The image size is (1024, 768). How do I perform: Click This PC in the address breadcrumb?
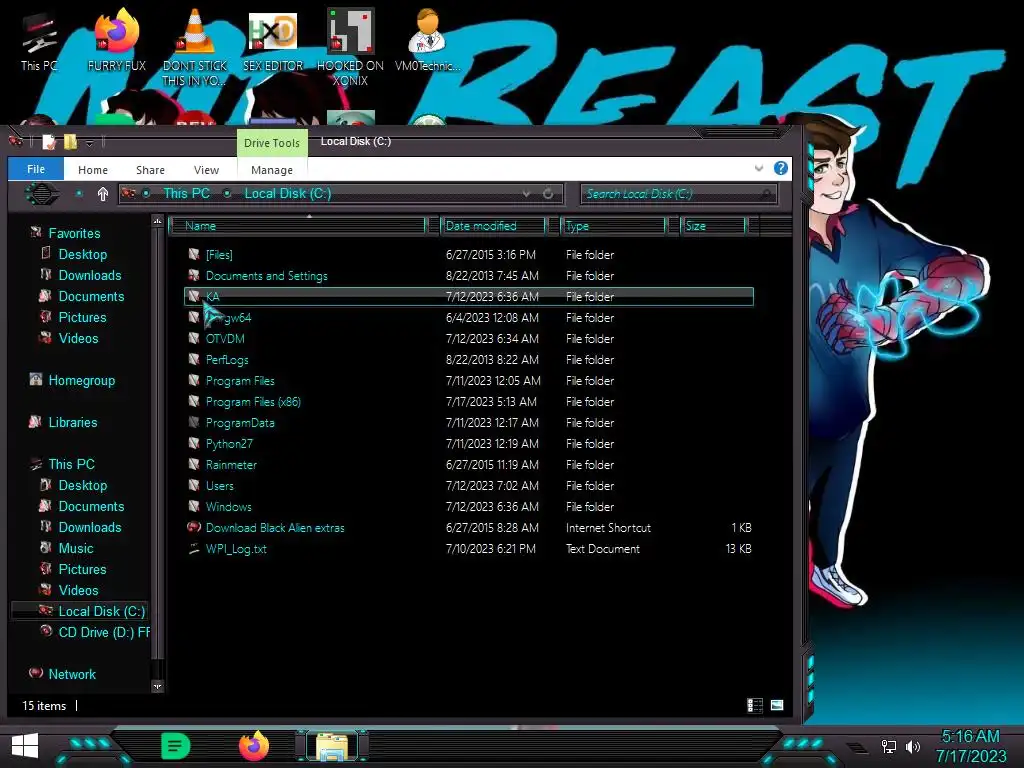pos(187,193)
